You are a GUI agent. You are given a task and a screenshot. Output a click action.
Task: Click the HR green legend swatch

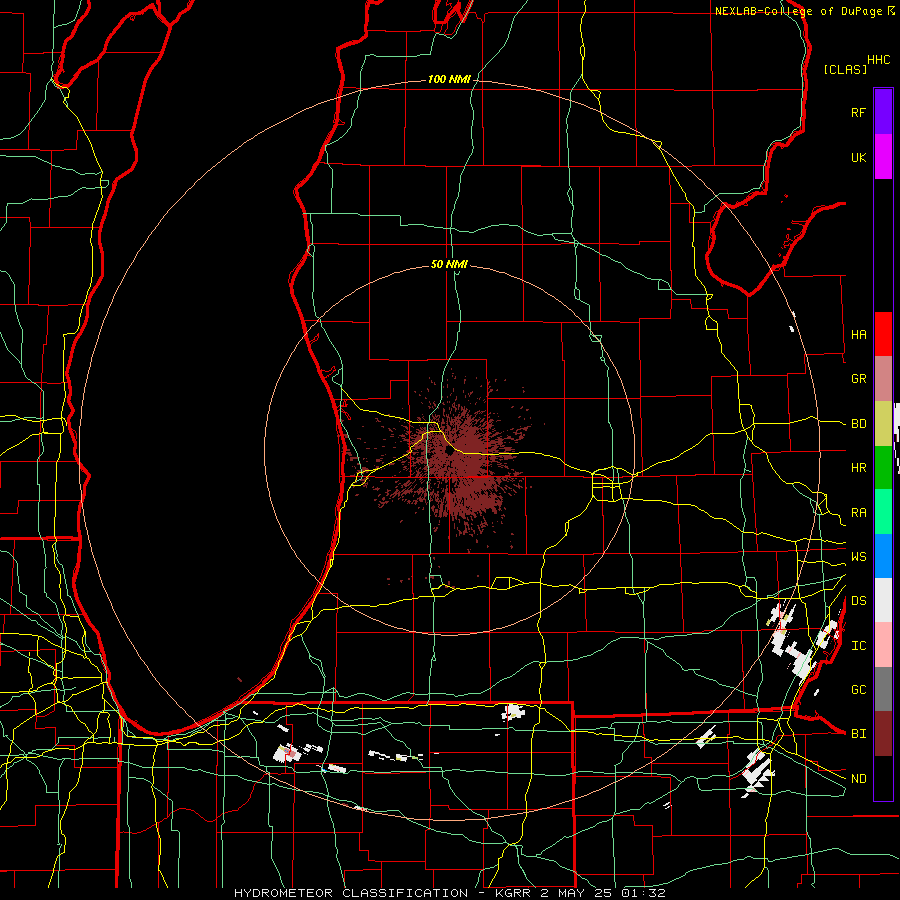(x=883, y=468)
